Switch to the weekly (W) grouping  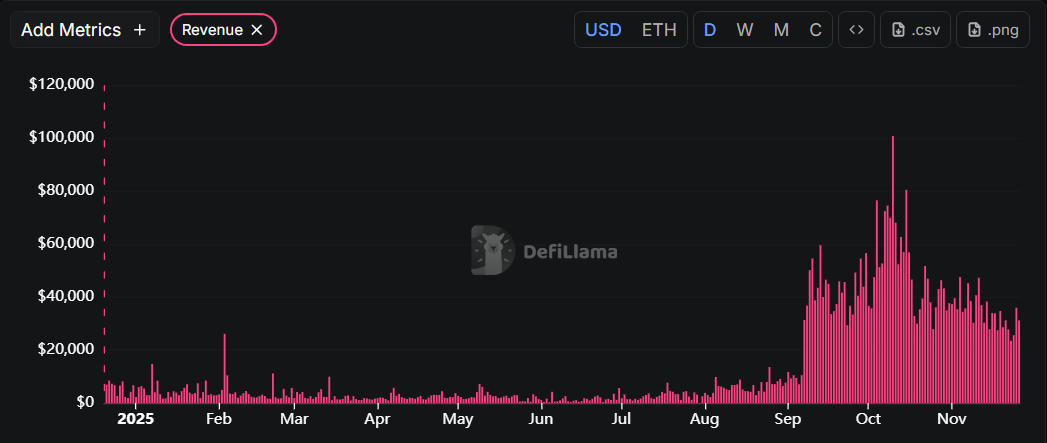[x=745, y=30]
